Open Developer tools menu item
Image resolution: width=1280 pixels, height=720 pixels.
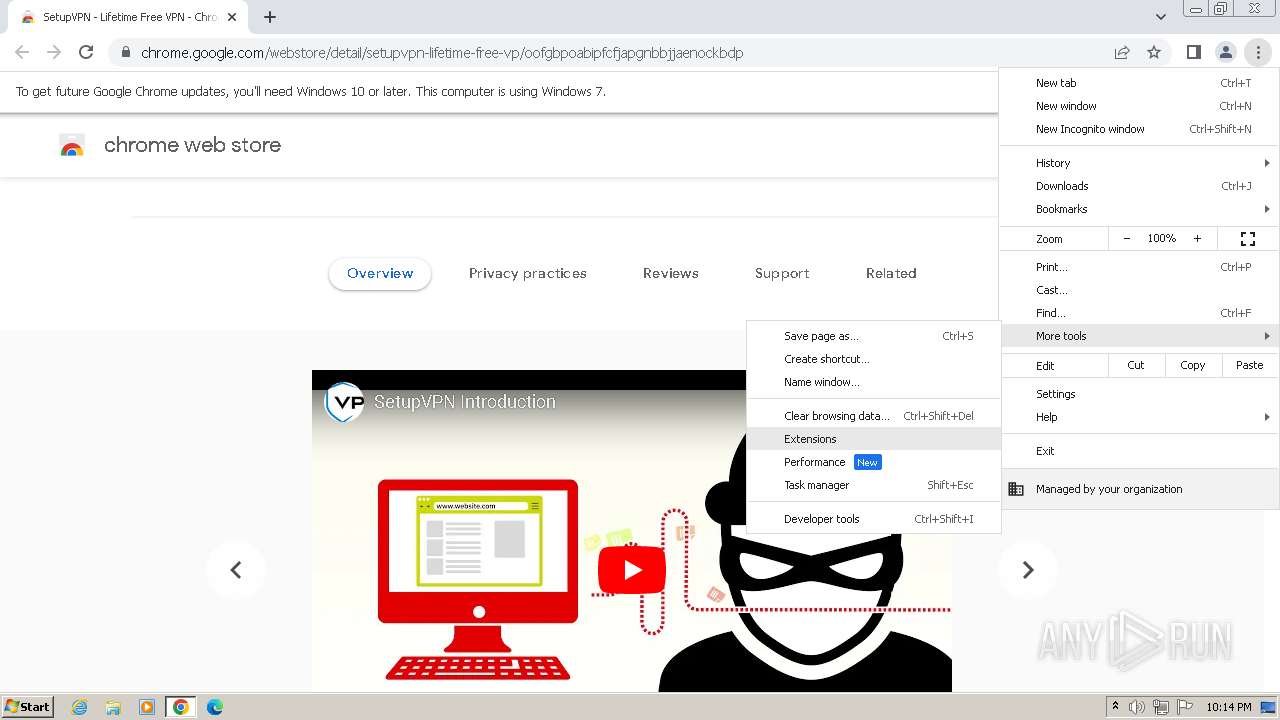[873, 519]
